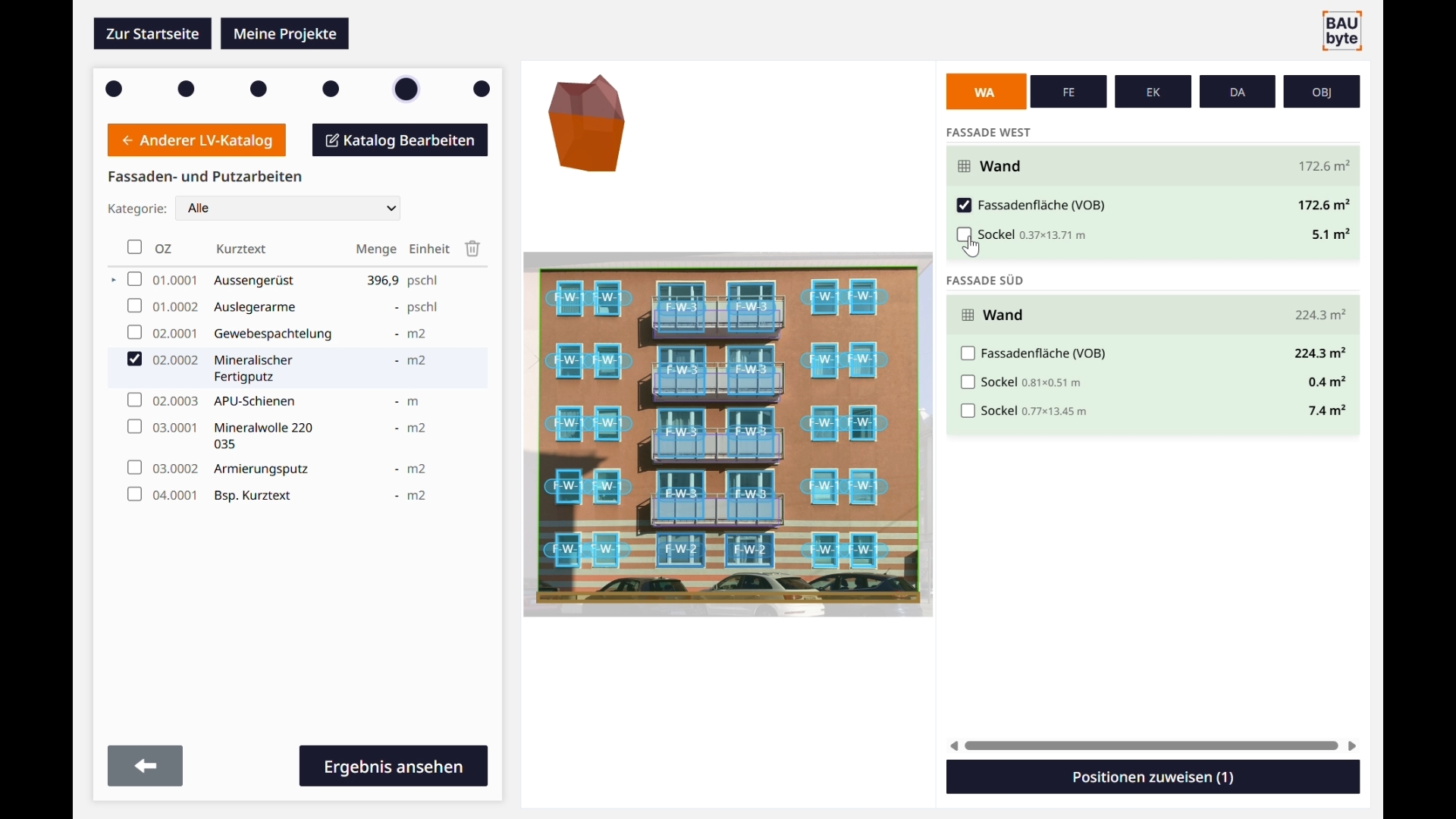1456x819 pixels.
Task: Click Positionen zuweisen (1) button
Action: [x=1153, y=779]
